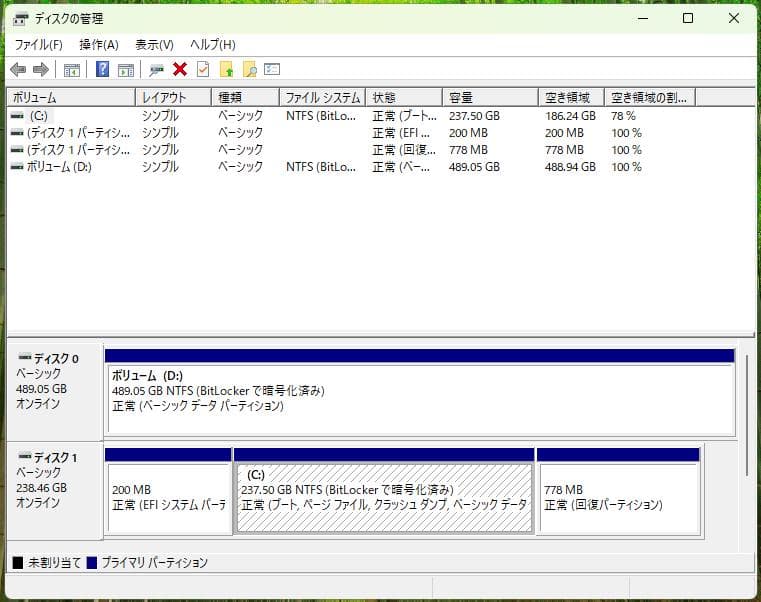Image resolution: width=761 pixels, height=602 pixels.
Task: Select the ボリューム (D:) partition block on Disk 0
Action: pyautogui.click(x=420, y=392)
